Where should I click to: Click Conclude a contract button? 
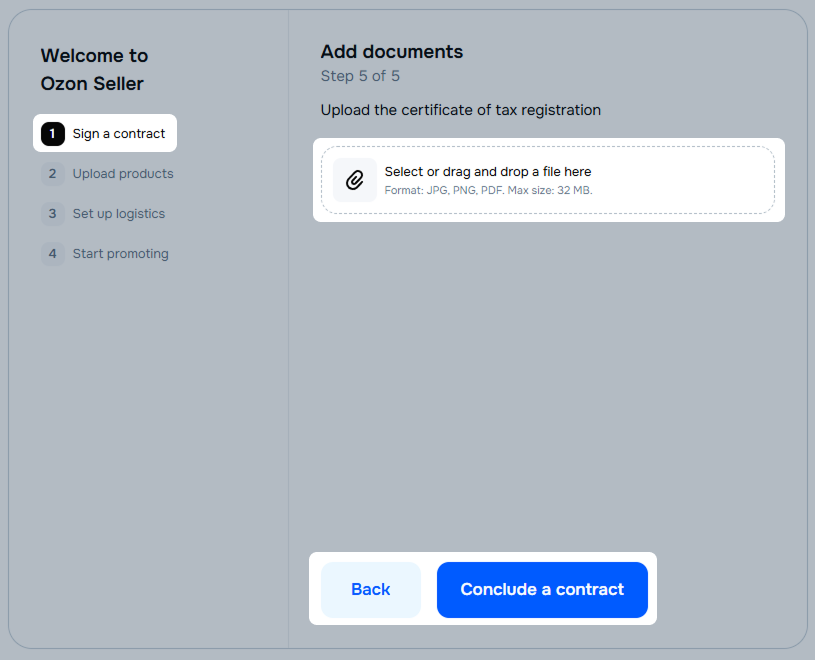(542, 589)
